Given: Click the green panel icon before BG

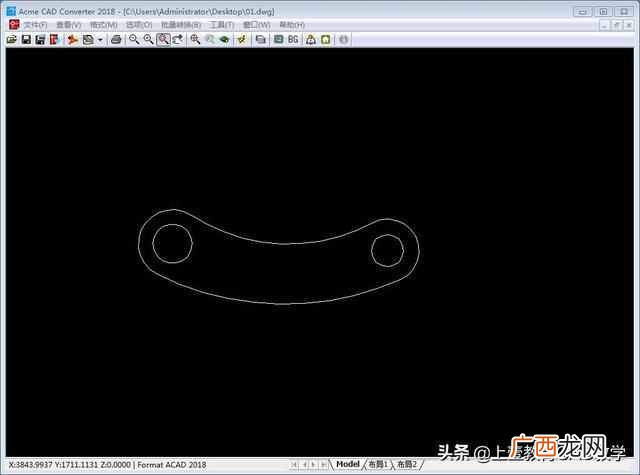Looking at the screenshot, I should pyautogui.click(x=279, y=40).
